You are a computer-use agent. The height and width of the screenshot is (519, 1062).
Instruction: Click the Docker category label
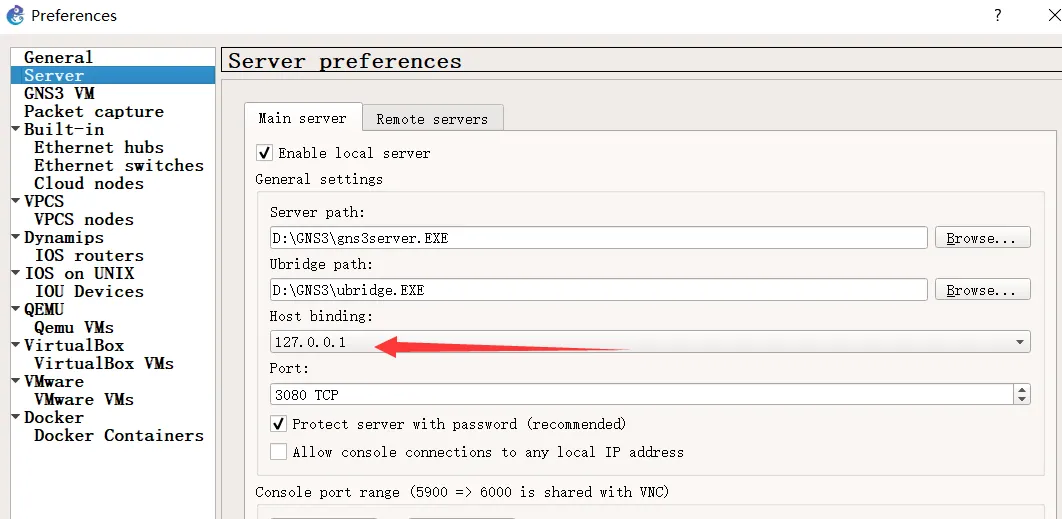click(54, 417)
